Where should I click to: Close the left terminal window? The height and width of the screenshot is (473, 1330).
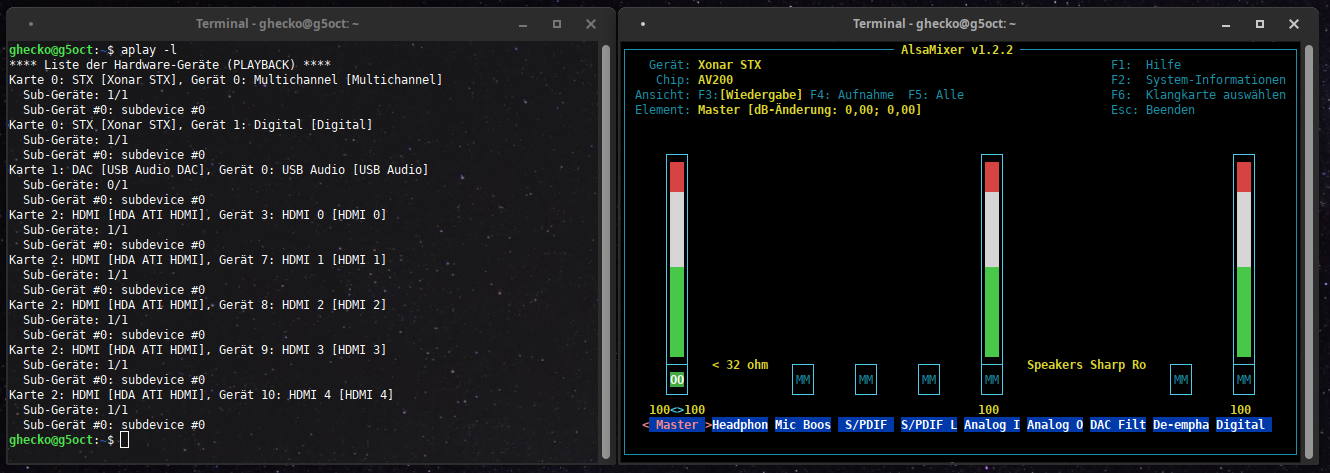coord(591,23)
